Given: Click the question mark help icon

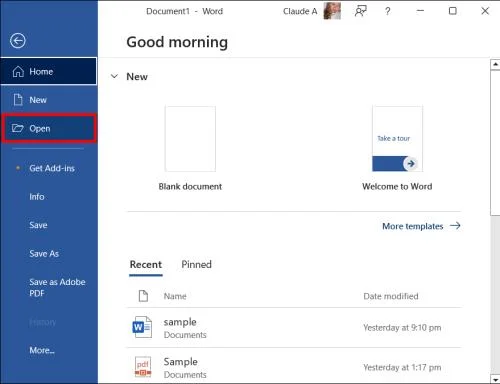Looking at the screenshot, I should [x=387, y=11].
